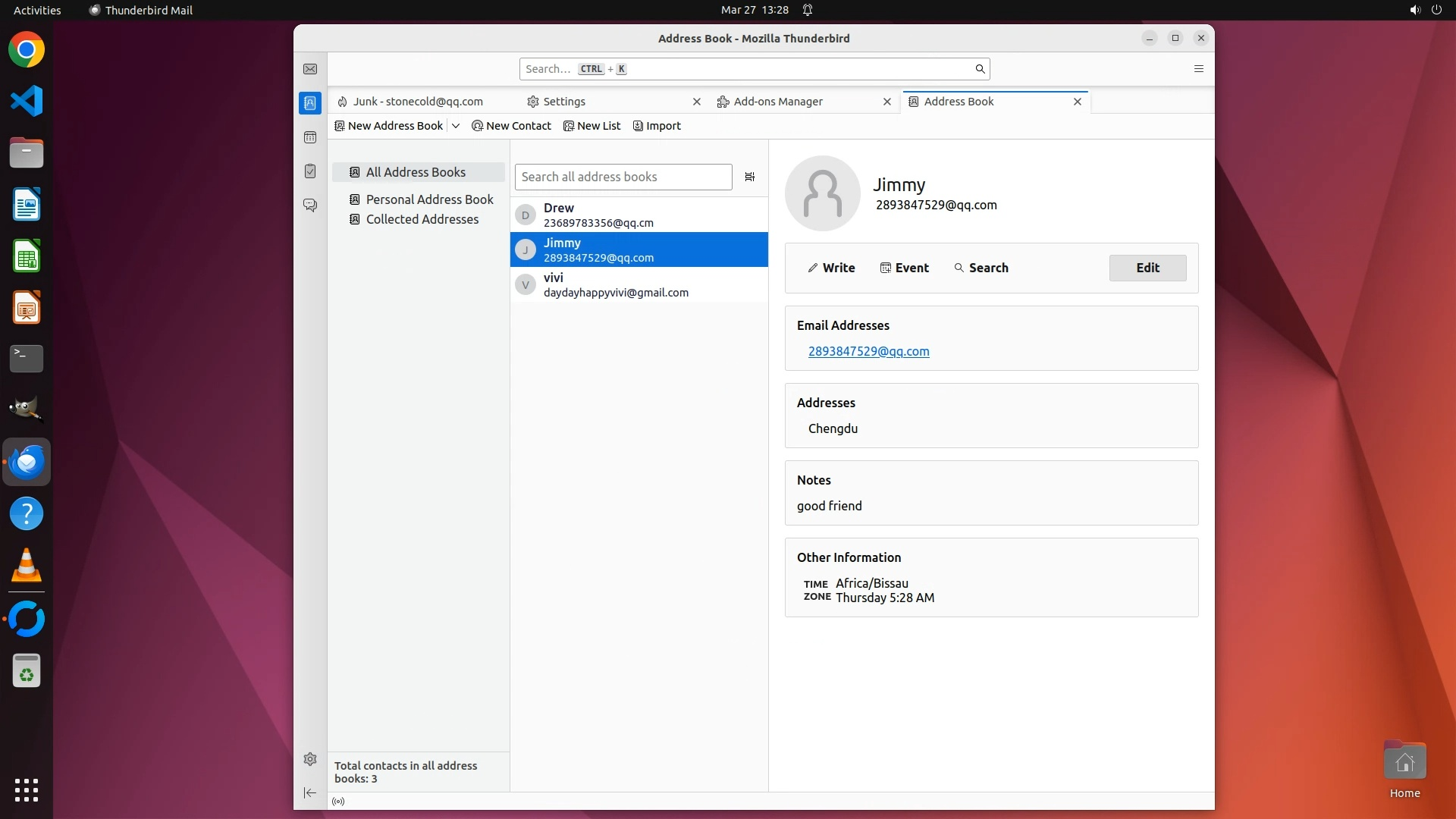The width and height of the screenshot is (1456, 819).
Task: Close the Settings tab
Action: point(696,102)
